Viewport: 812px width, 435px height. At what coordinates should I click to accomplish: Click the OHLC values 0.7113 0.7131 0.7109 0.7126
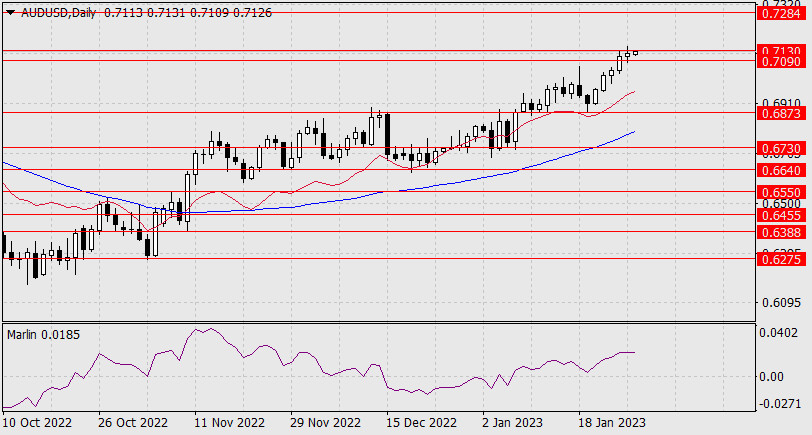(188, 13)
